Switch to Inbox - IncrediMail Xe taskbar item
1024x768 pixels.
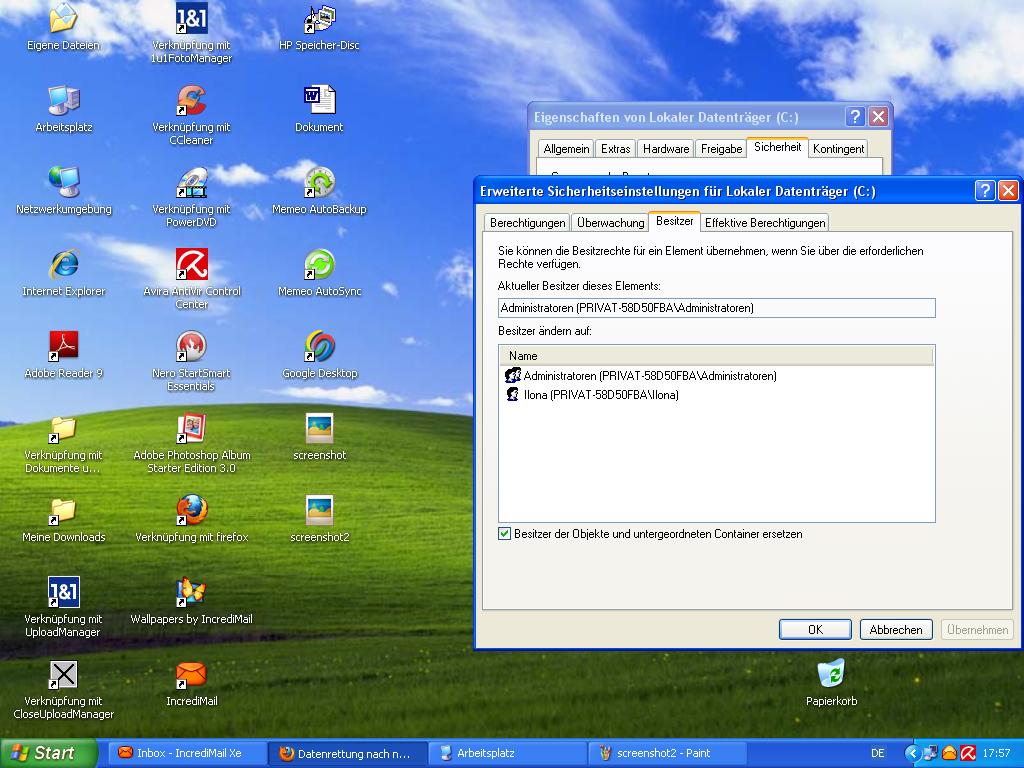(x=187, y=753)
